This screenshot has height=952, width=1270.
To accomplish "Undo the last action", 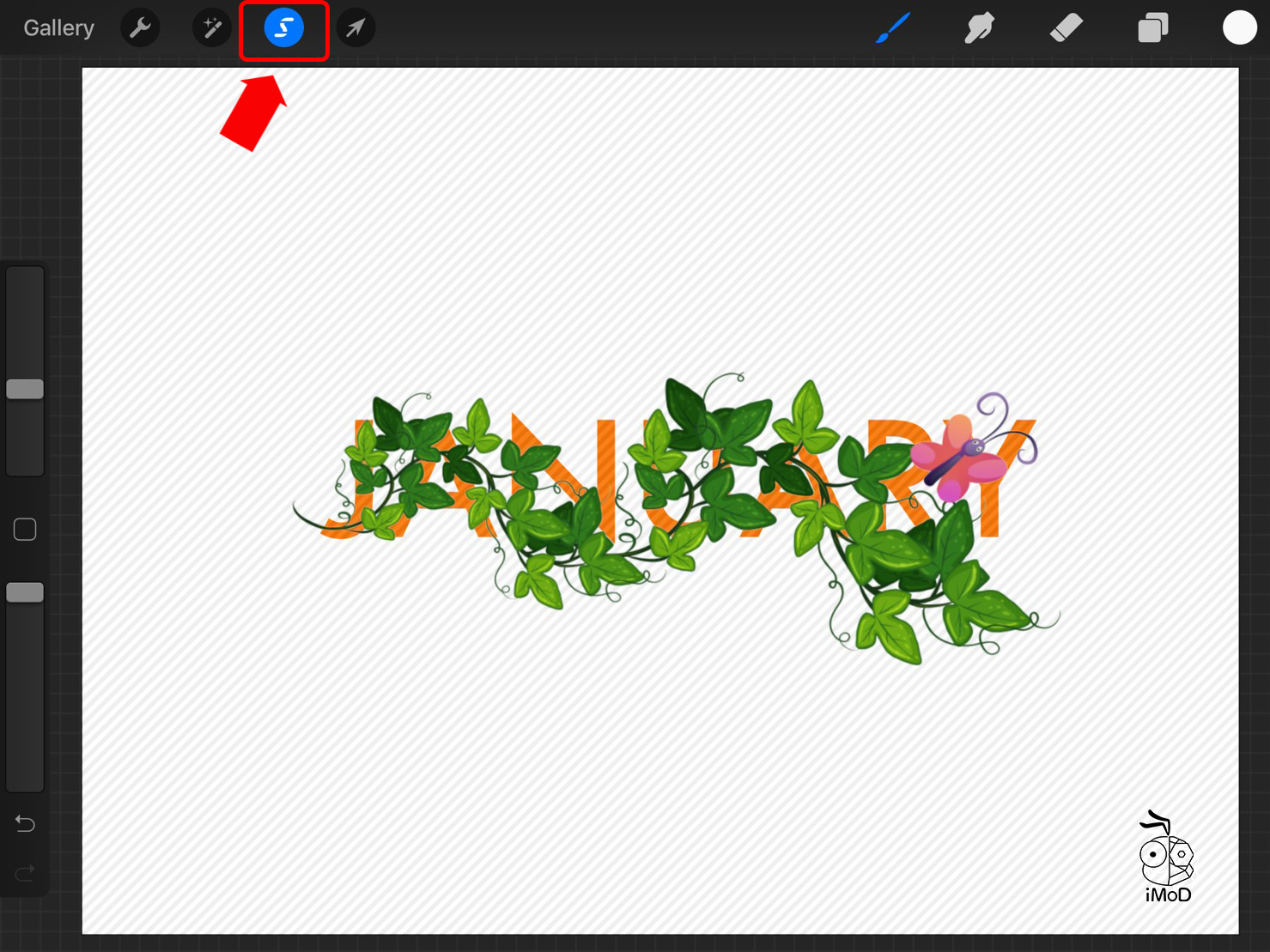I will (25, 824).
